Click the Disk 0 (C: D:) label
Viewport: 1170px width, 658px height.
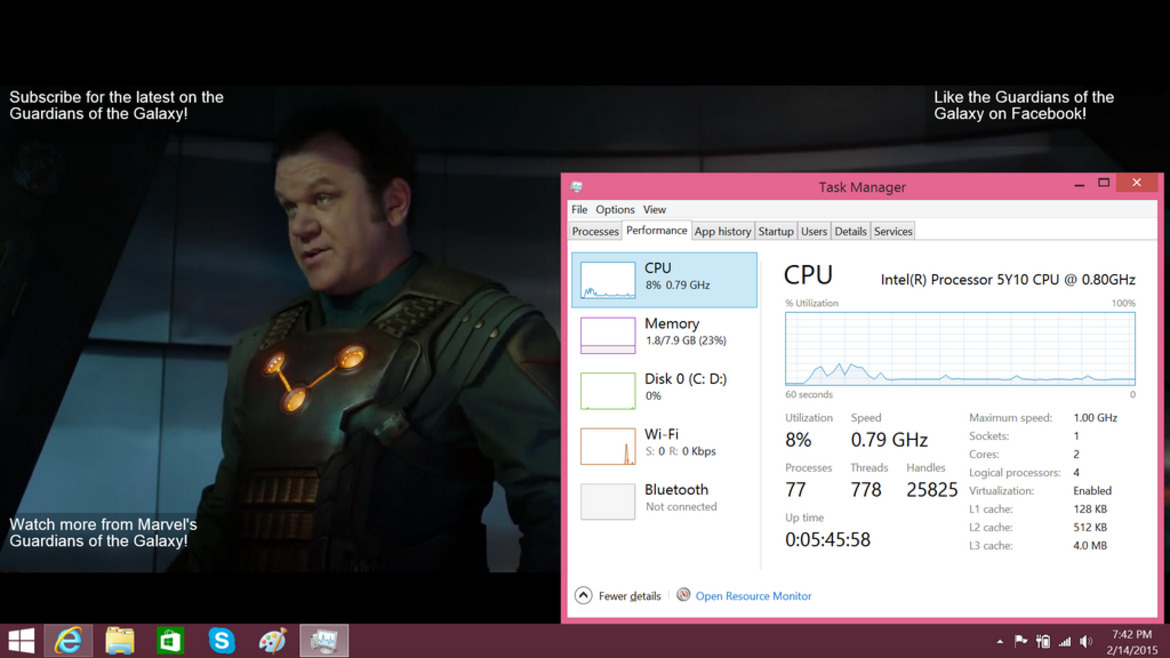coord(686,379)
